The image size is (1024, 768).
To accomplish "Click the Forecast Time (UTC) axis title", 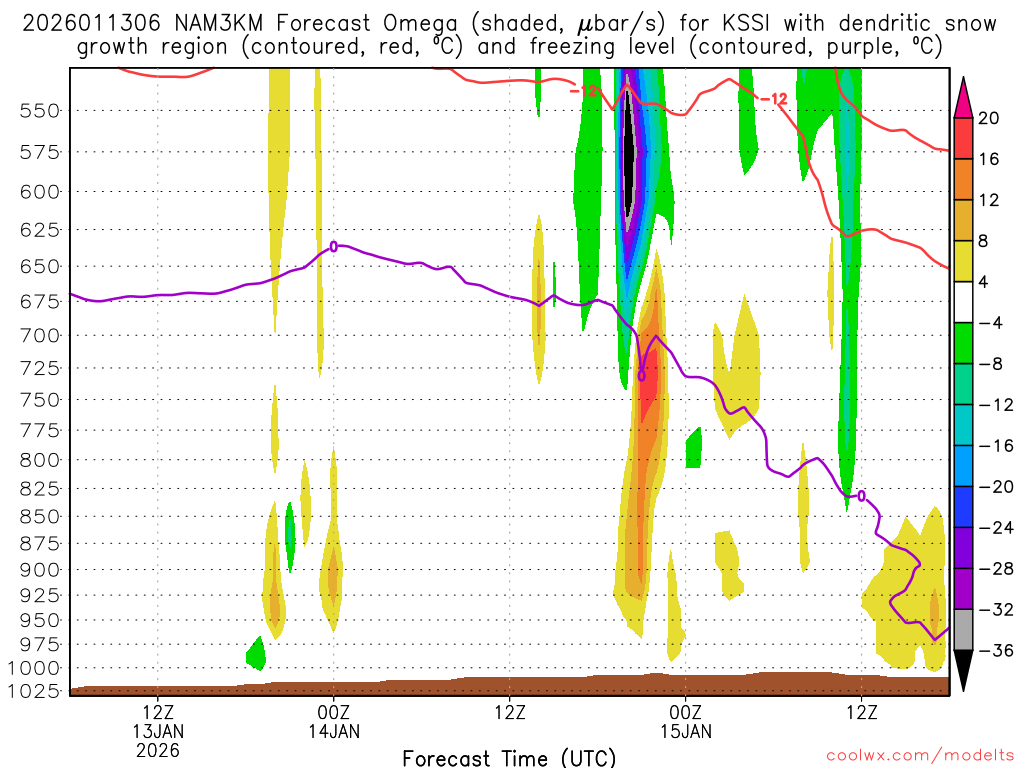I will pos(509,758).
